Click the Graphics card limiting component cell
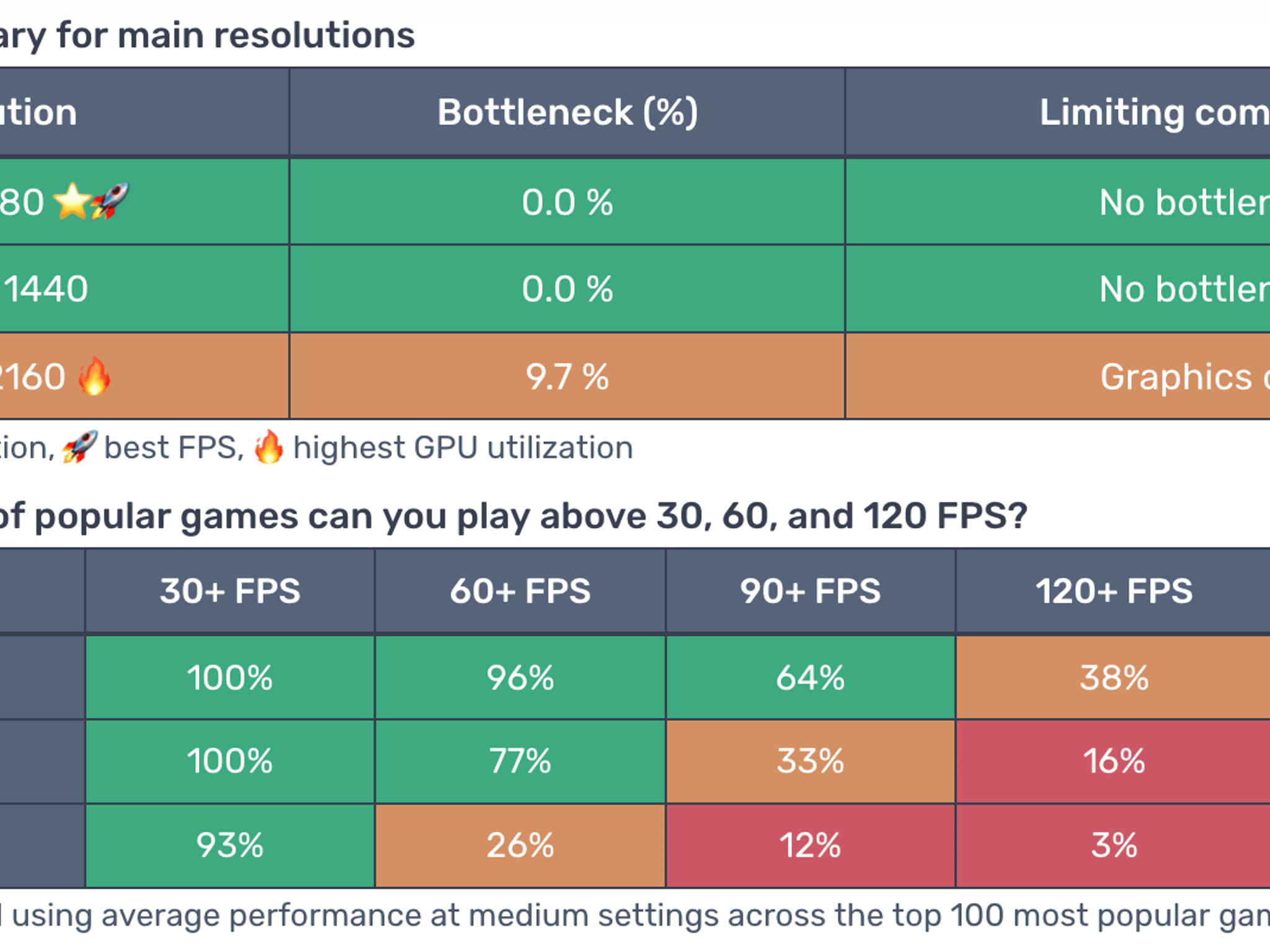The width and height of the screenshot is (1270, 952). (1058, 376)
